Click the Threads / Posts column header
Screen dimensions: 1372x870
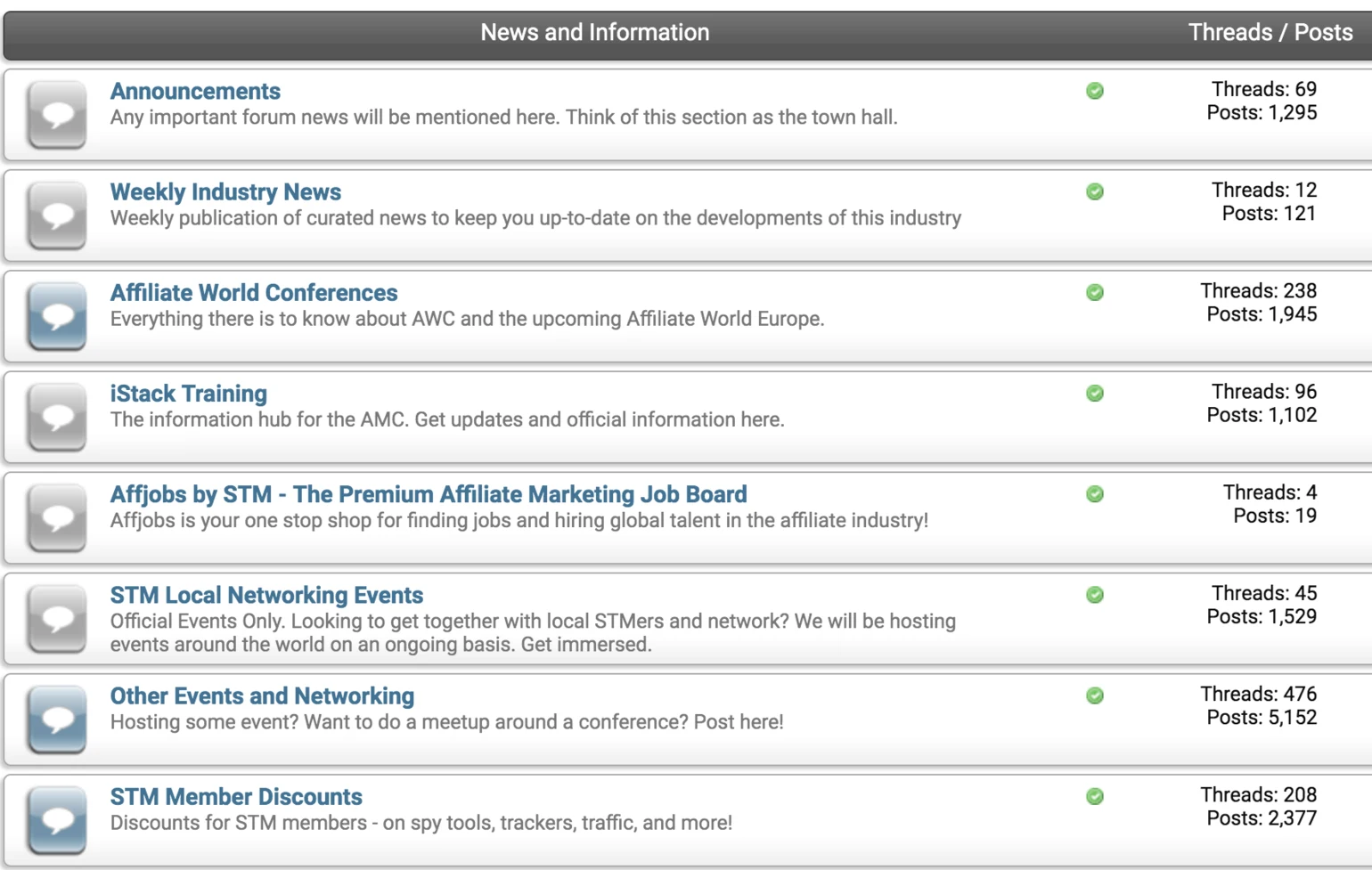pyautogui.click(x=1270, y=32)
